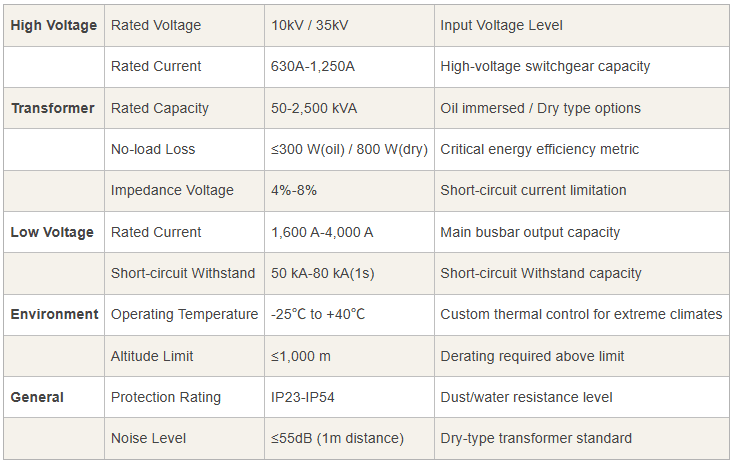Click the Rated Voltage parameter cell
This screenshot has width=733, height=464.
[156, 25]
